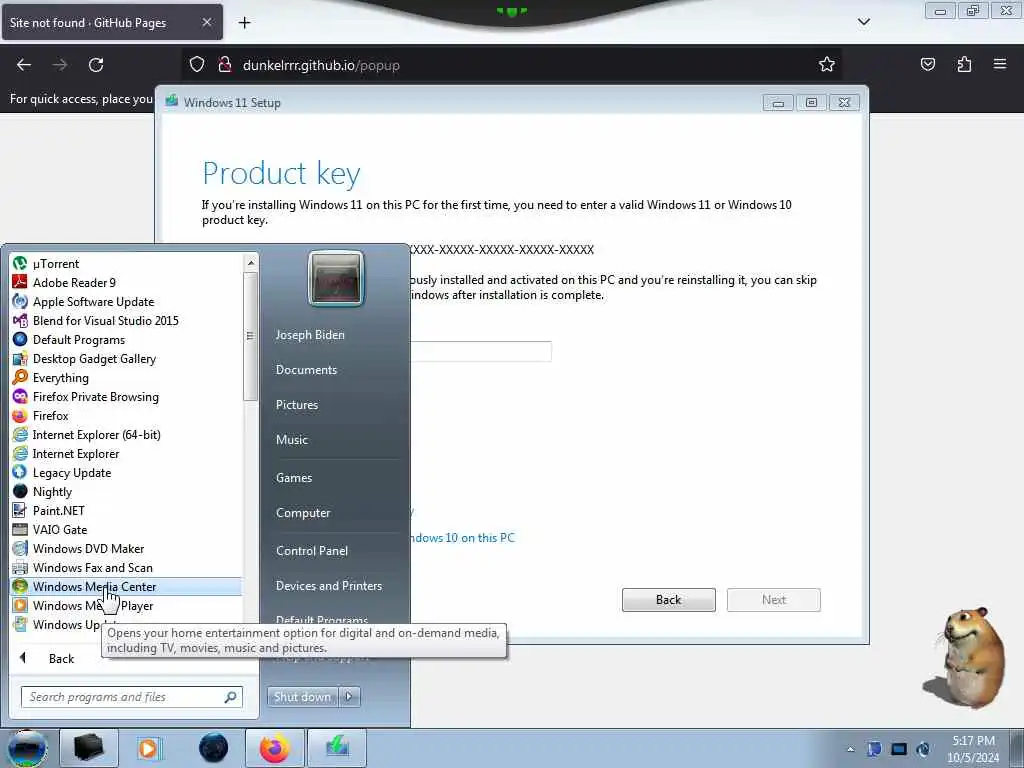Screen dimensions: 1024x768
Task: Open Windows Media Player taskbar icon
Action: pos(149,748)
